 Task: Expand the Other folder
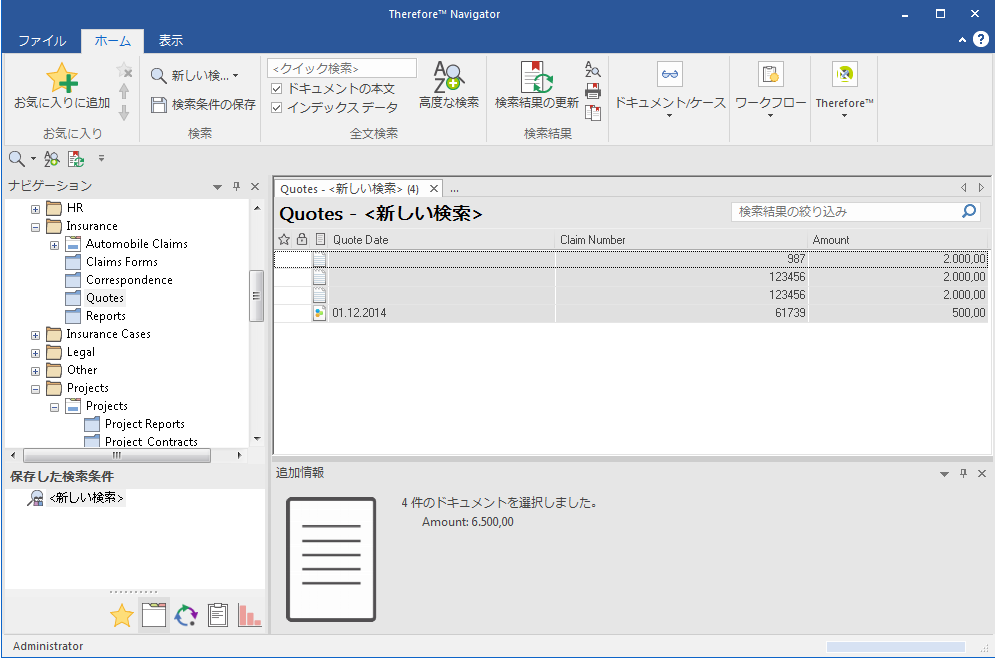(x=36, y=371)
